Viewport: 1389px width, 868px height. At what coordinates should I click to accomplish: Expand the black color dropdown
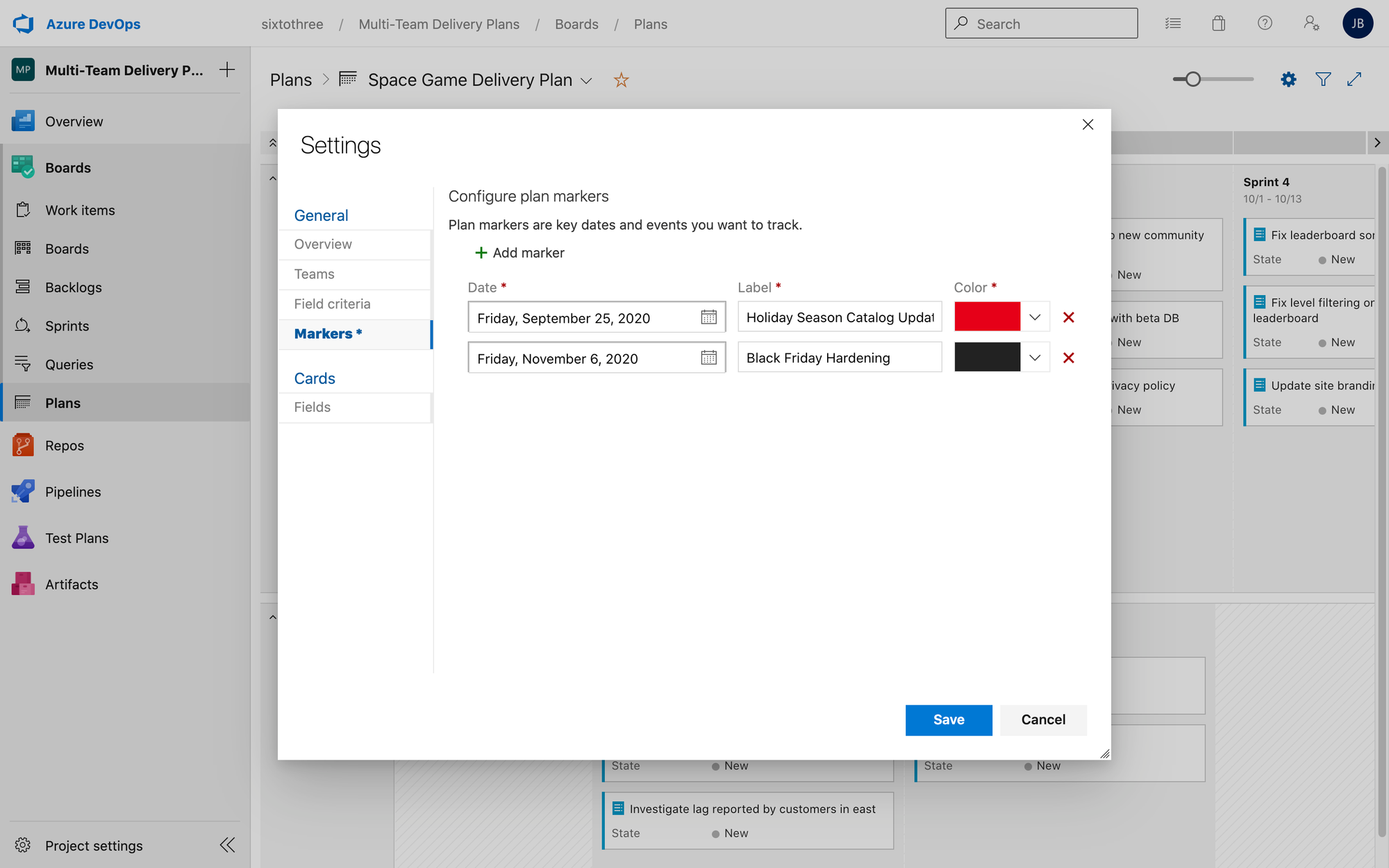click(x=1035, y=358)
